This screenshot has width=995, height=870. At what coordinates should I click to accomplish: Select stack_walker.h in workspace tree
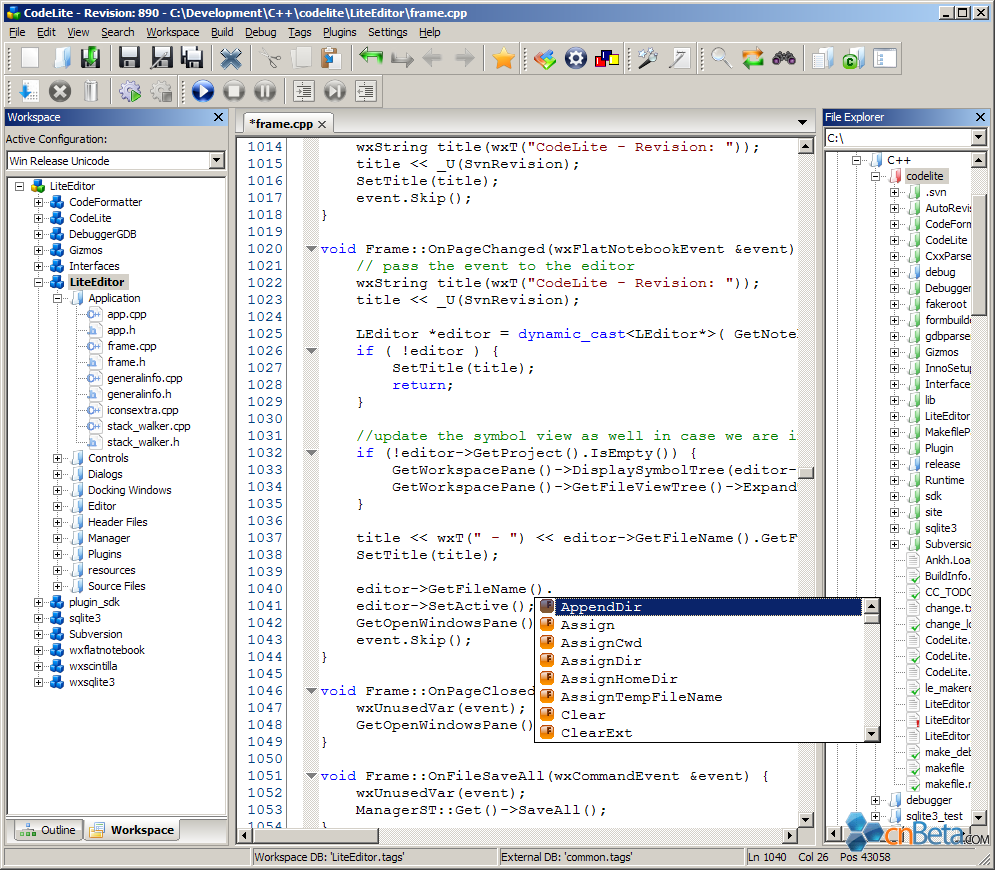(x=143, y=442)
